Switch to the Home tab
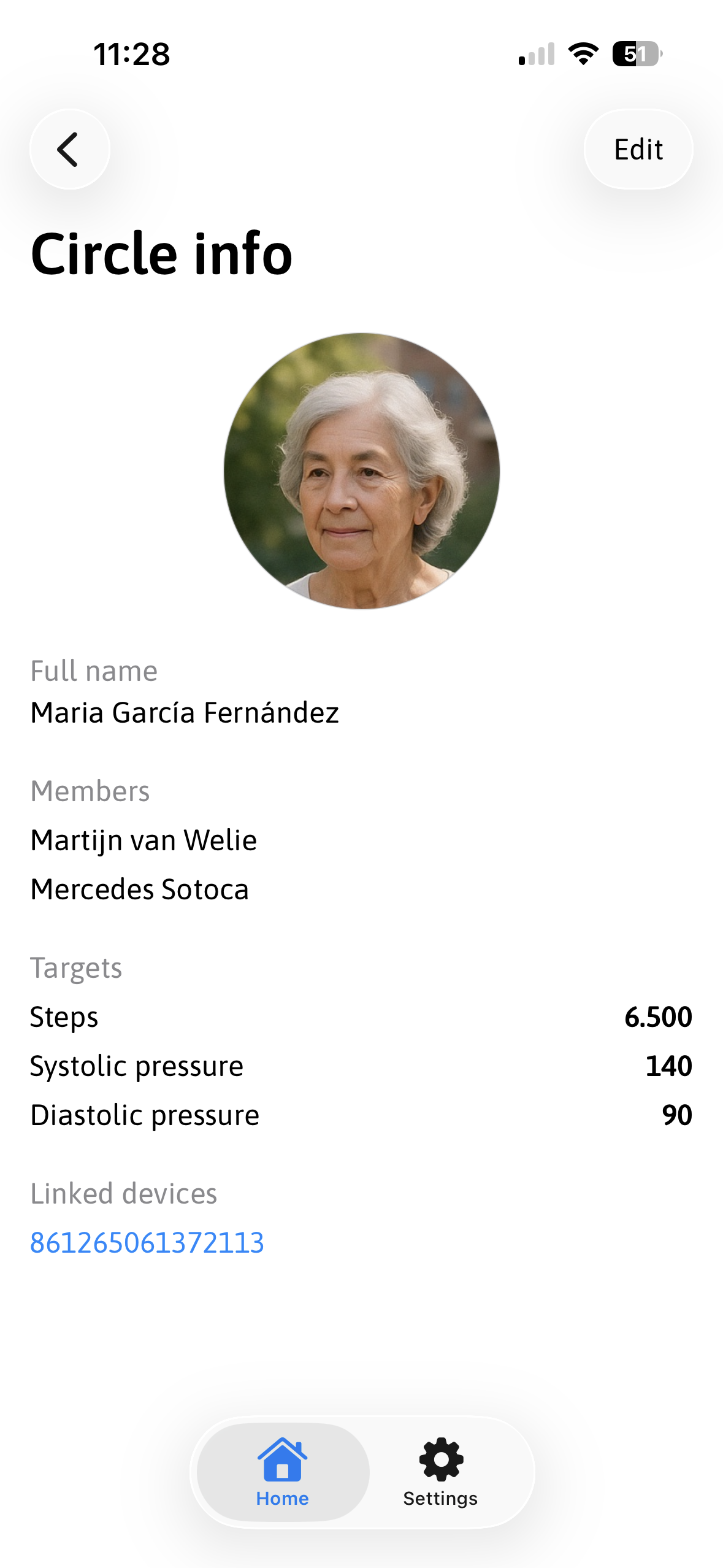The width and height of the screenshot is (723, 1568). (283, 1471)
